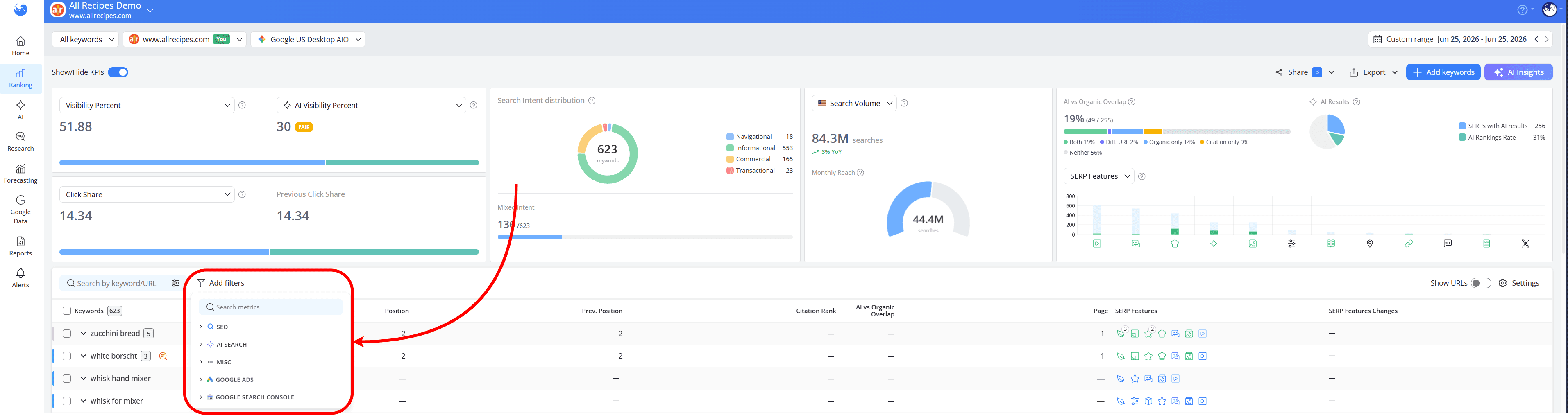Click the location pin SERP feature icon
Viewport: 1568px width, 415px height.
[1370, 244]
